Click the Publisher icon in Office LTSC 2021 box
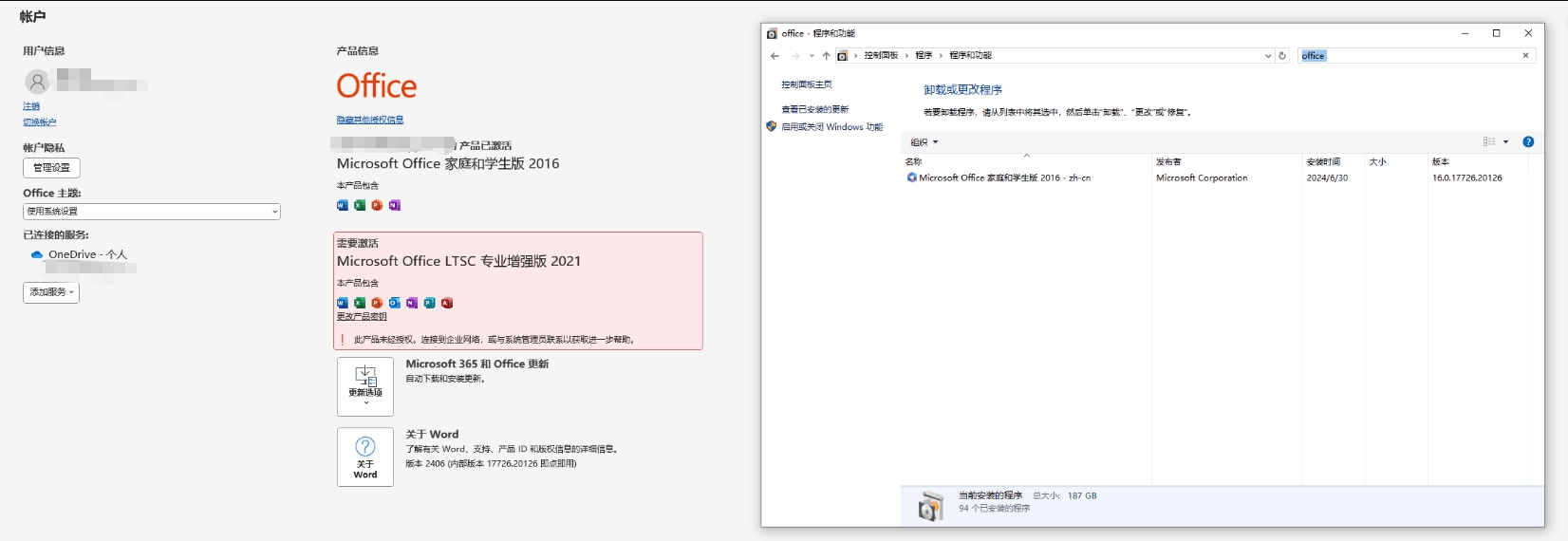 pyautogui.click(x=429, y=303)
